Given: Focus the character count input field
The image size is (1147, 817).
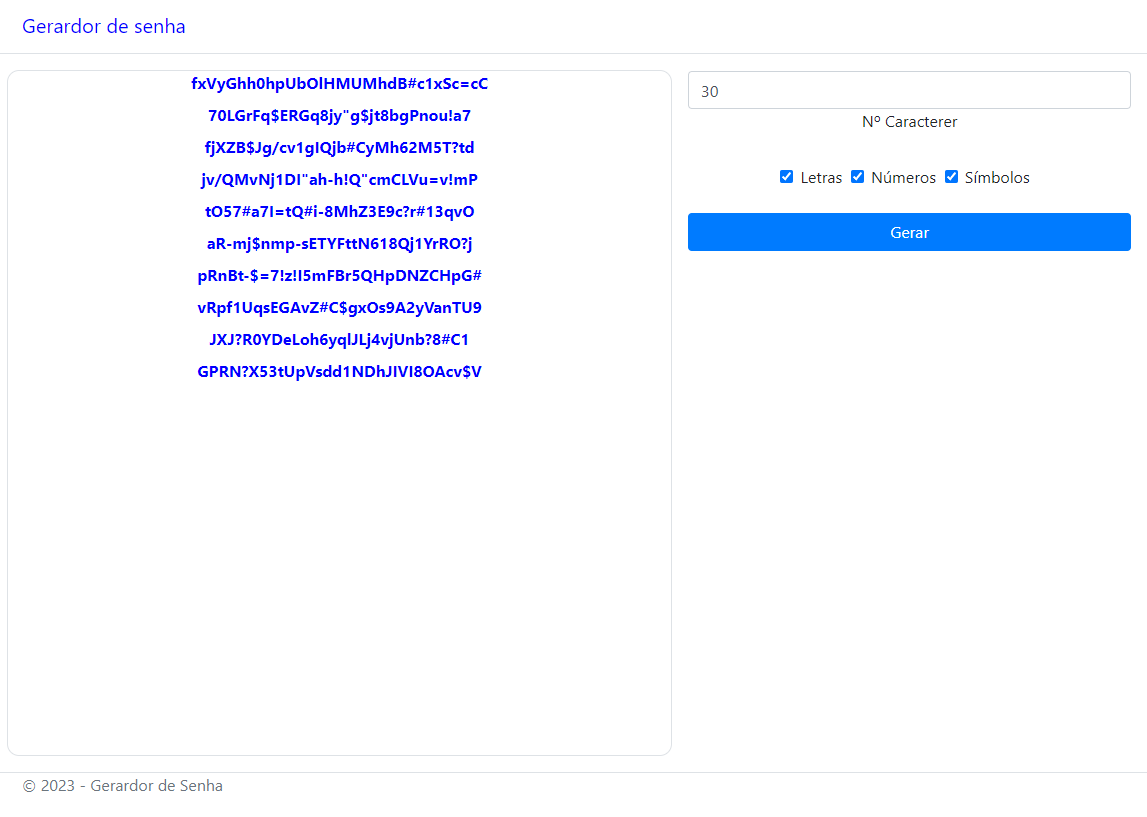Looking at the screenshot, I should click(x=908, y=91).
